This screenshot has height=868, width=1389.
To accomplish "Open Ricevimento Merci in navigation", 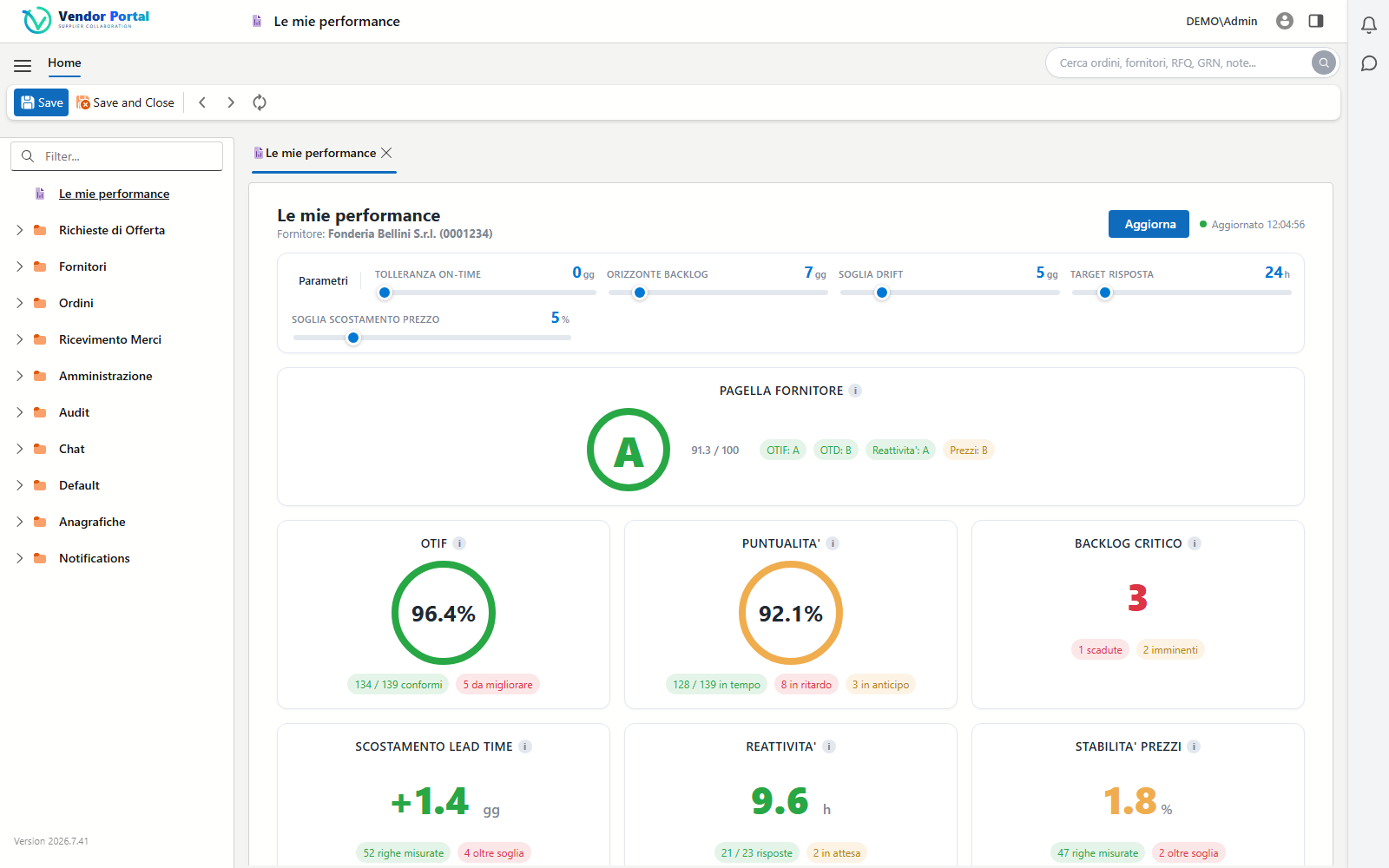I will [x=110, y=339].
